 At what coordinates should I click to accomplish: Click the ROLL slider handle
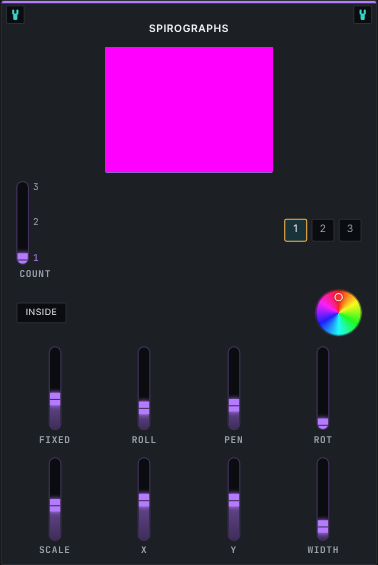click(x=144, y=408)
